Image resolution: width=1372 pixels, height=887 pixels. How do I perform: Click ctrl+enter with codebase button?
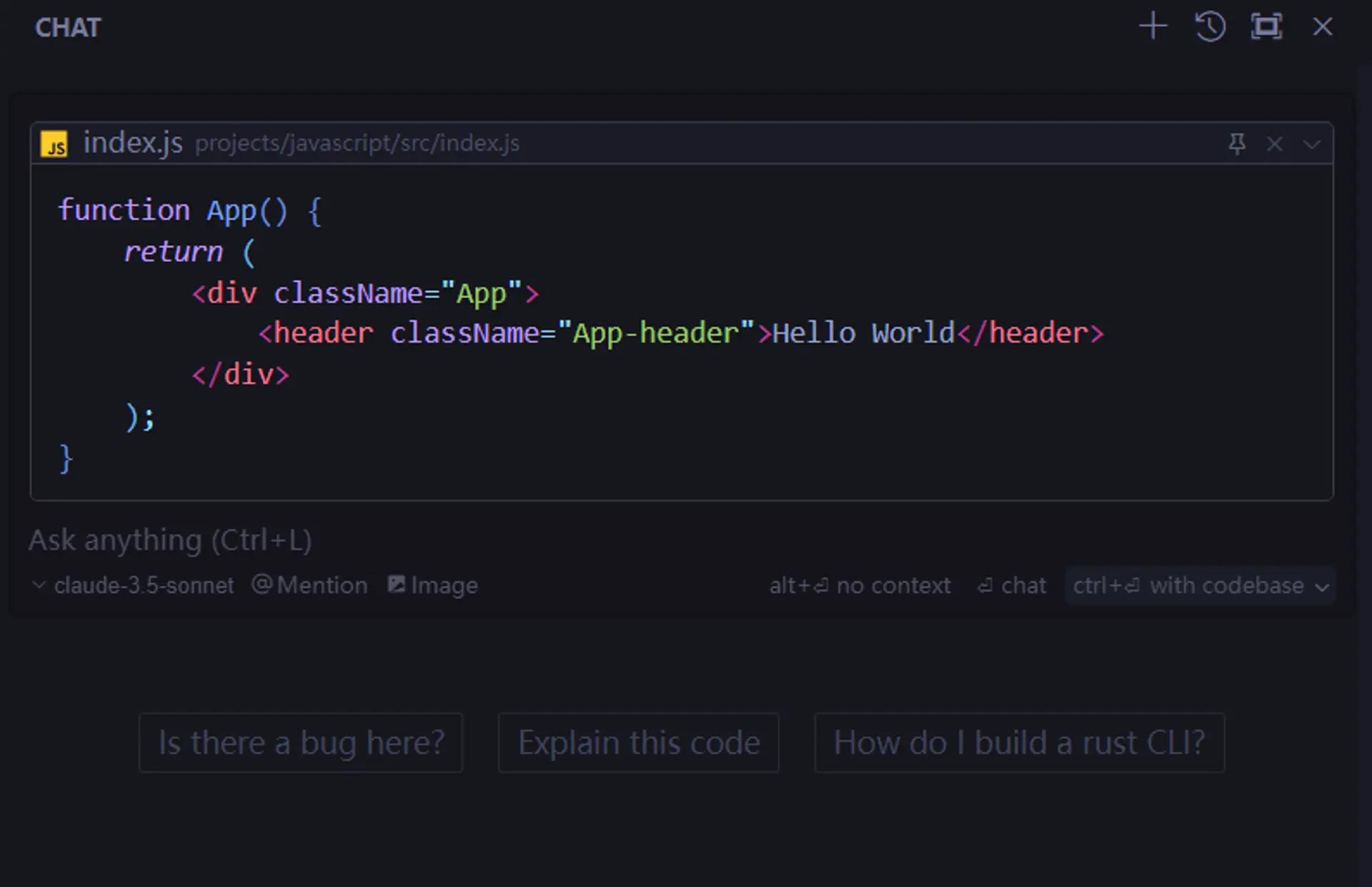pos(1188,585)
